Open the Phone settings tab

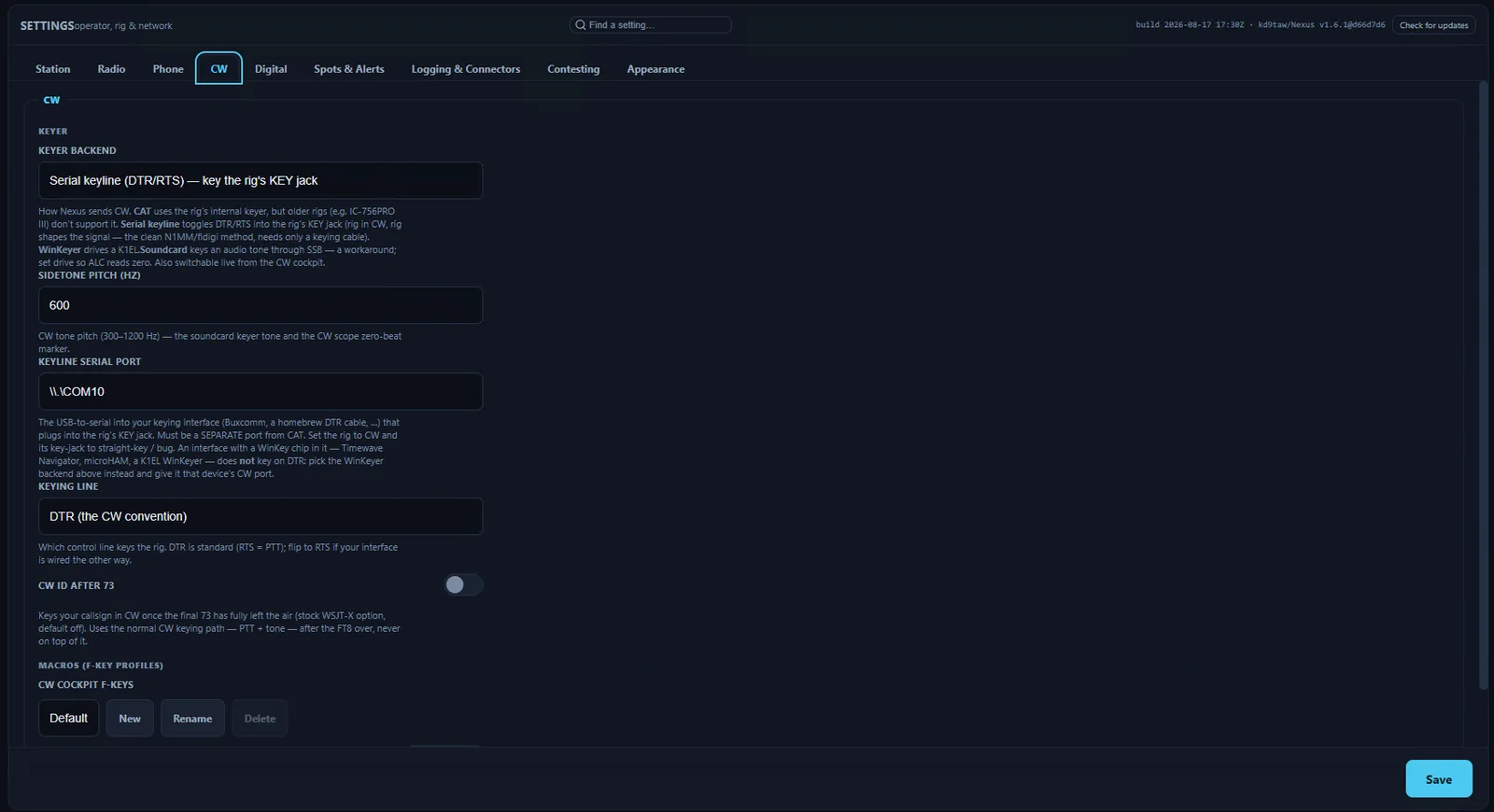click(168, 69)
